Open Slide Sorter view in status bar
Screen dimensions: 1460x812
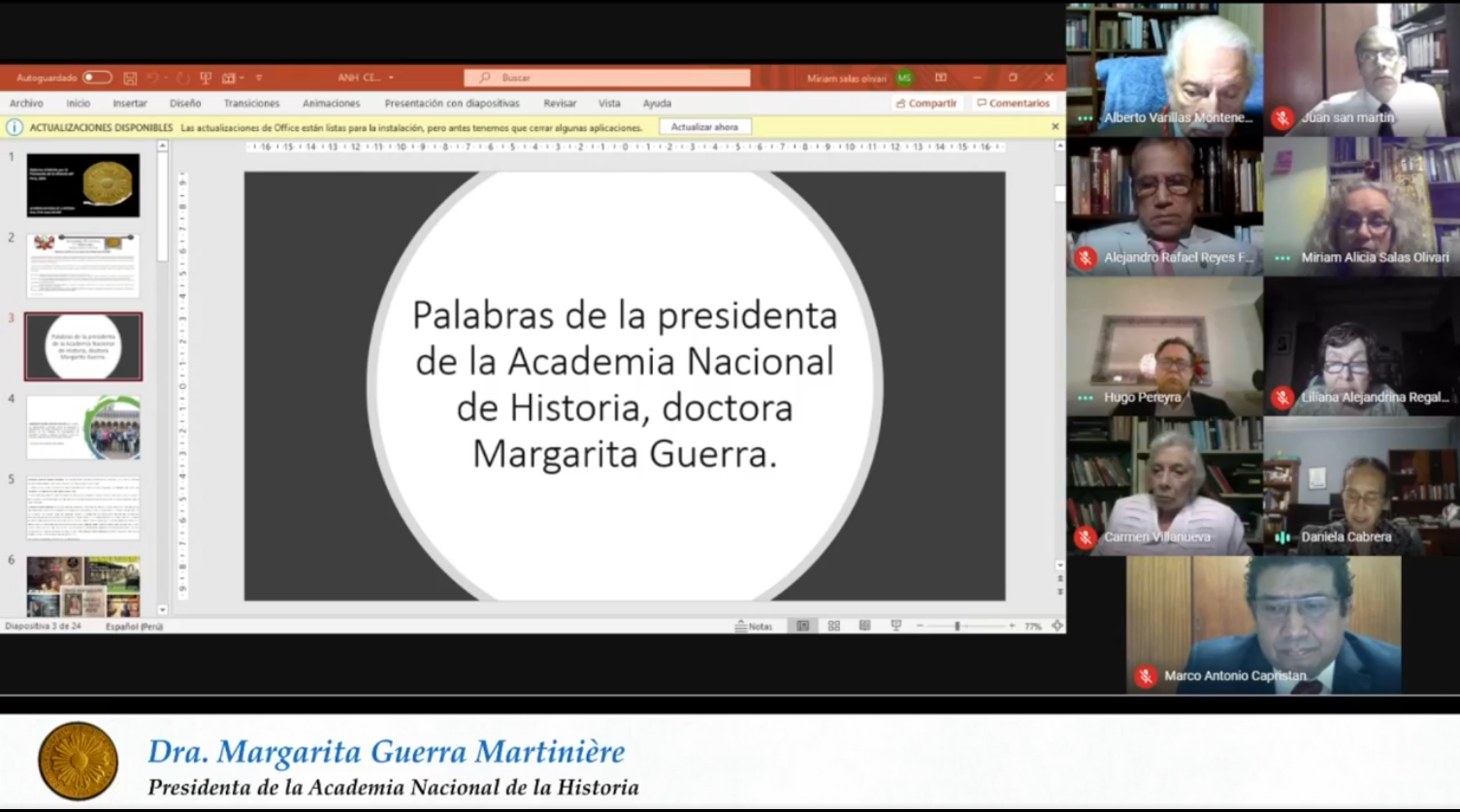click(x=833, y=627)
